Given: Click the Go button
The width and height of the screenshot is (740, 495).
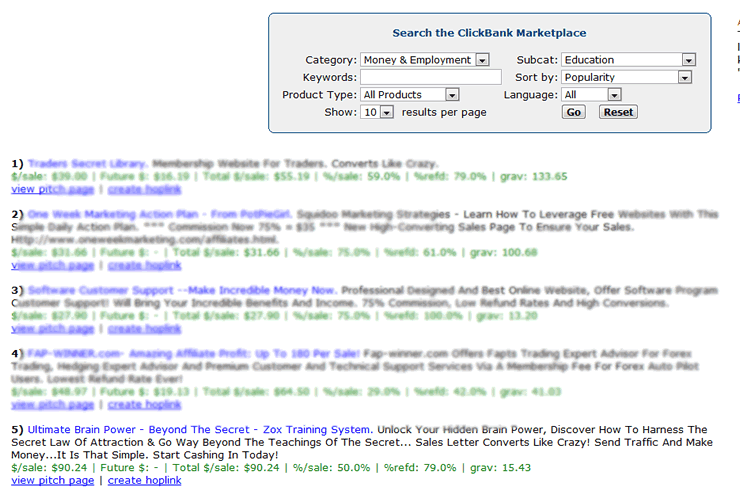Looking at the screenshot, I should point(573,112).
